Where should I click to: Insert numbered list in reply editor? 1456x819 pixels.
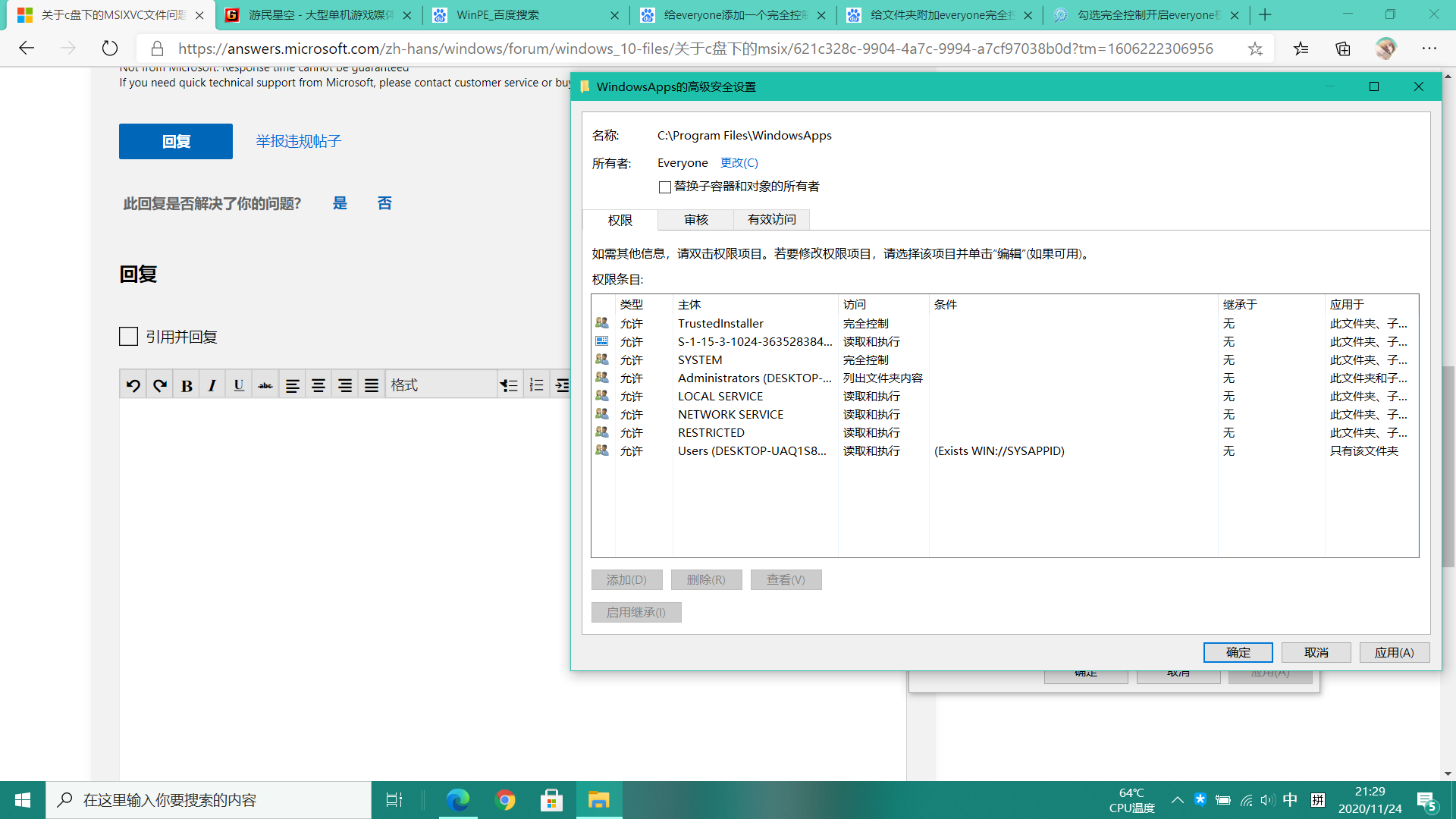pyautogui.click(x=536, y=385)
